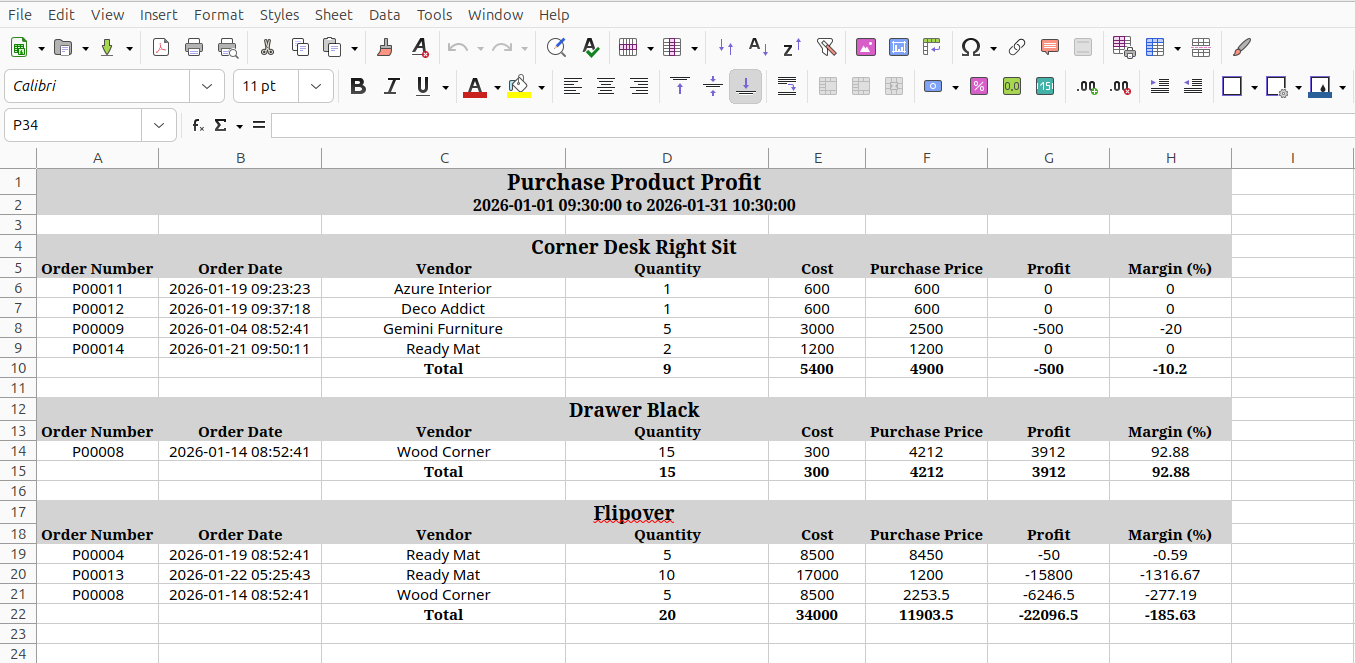Select cell with Gemini Furniture

pos(443,329)
